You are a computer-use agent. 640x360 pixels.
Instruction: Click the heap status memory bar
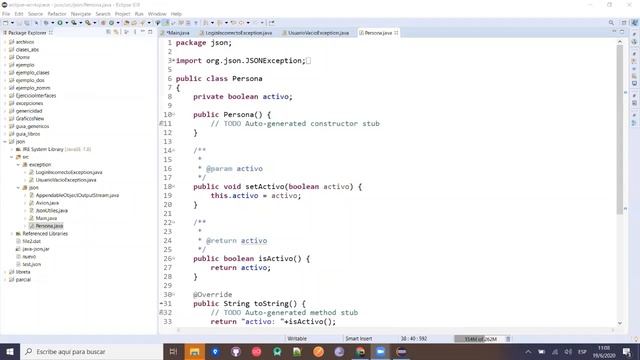click(480, 339)
